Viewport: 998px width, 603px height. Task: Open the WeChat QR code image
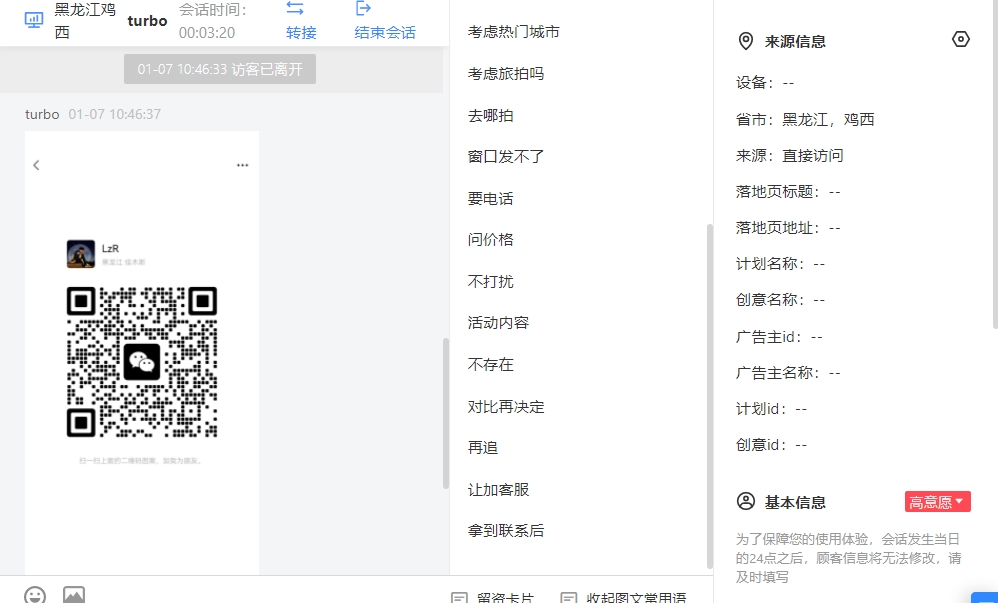(142, 362)
